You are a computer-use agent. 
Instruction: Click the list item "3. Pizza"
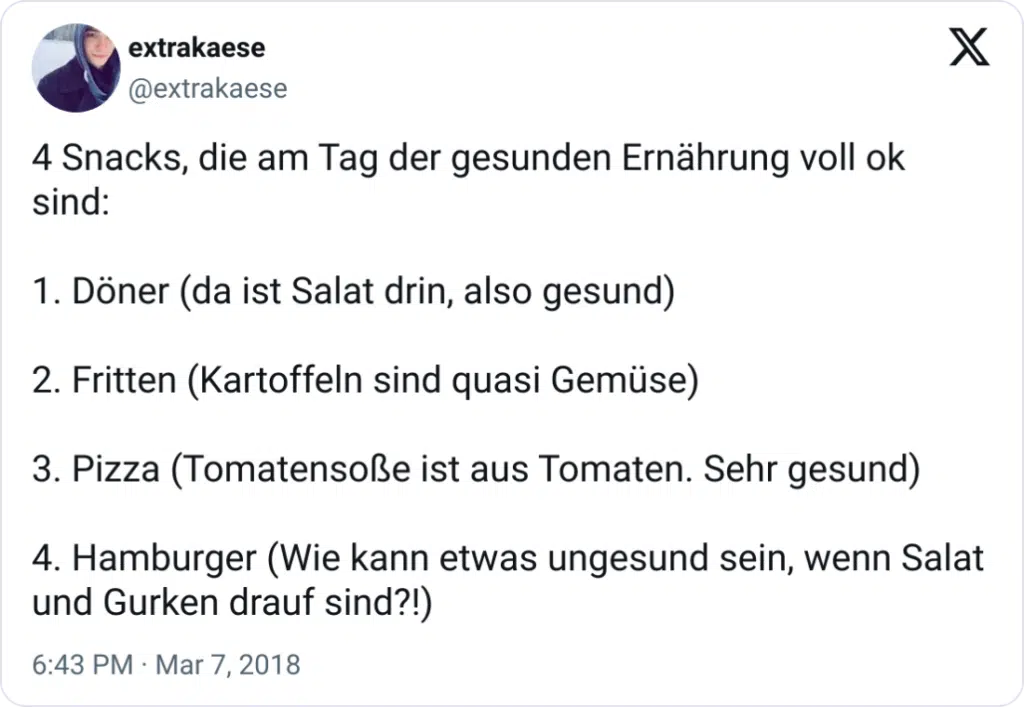96,469
